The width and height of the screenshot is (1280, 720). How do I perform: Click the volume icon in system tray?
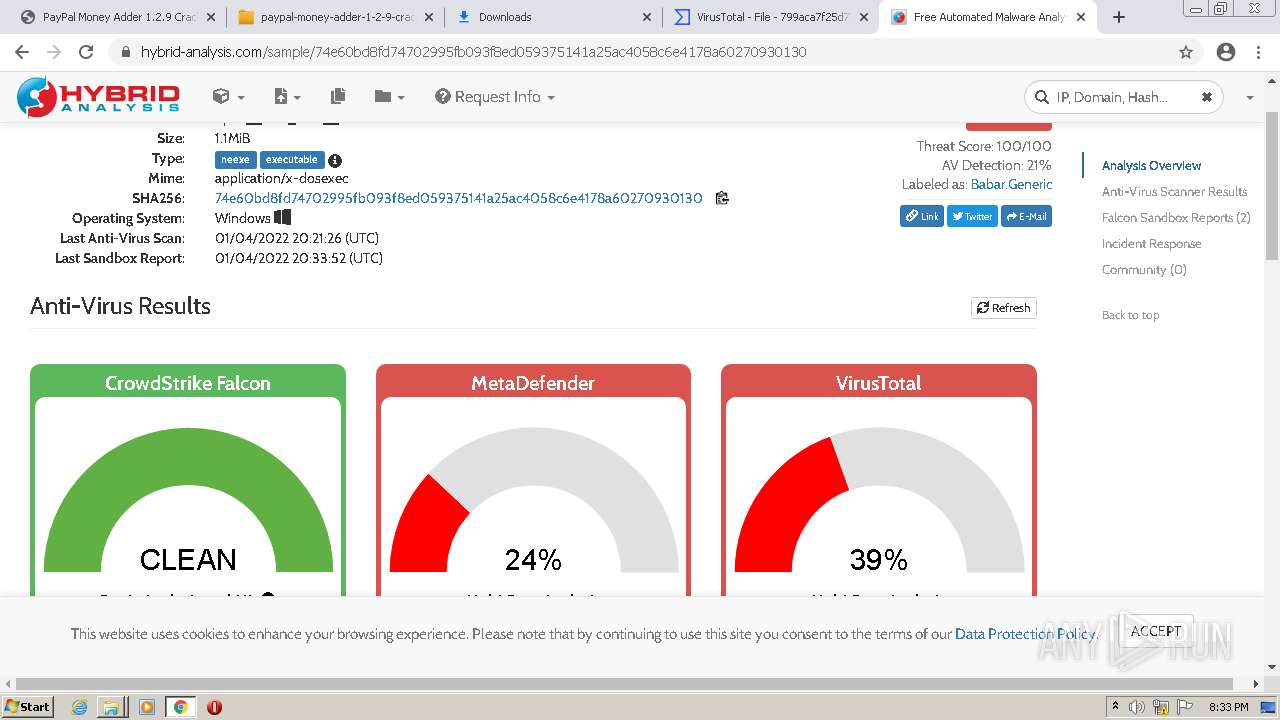[x=1137, y=707]
